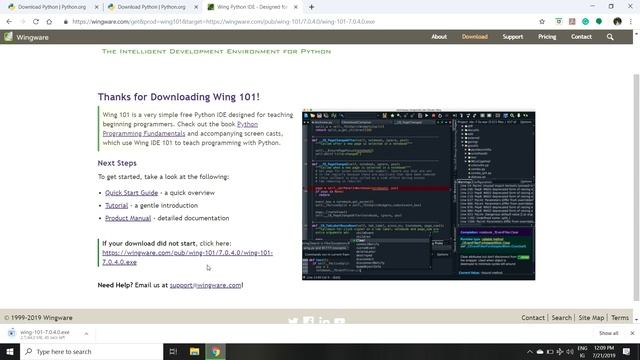Open the Windows Start menu

coord(10,351)
